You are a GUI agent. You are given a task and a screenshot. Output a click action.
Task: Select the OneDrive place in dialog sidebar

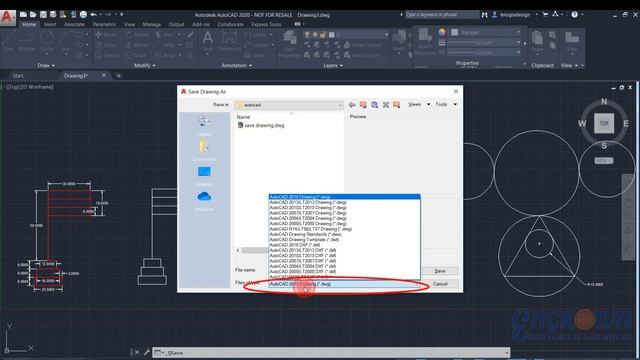(204, 201)
